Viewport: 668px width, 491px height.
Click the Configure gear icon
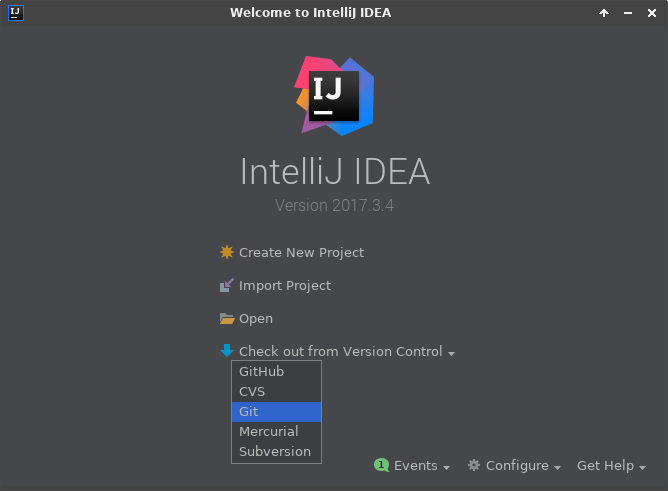pos(474,465)
